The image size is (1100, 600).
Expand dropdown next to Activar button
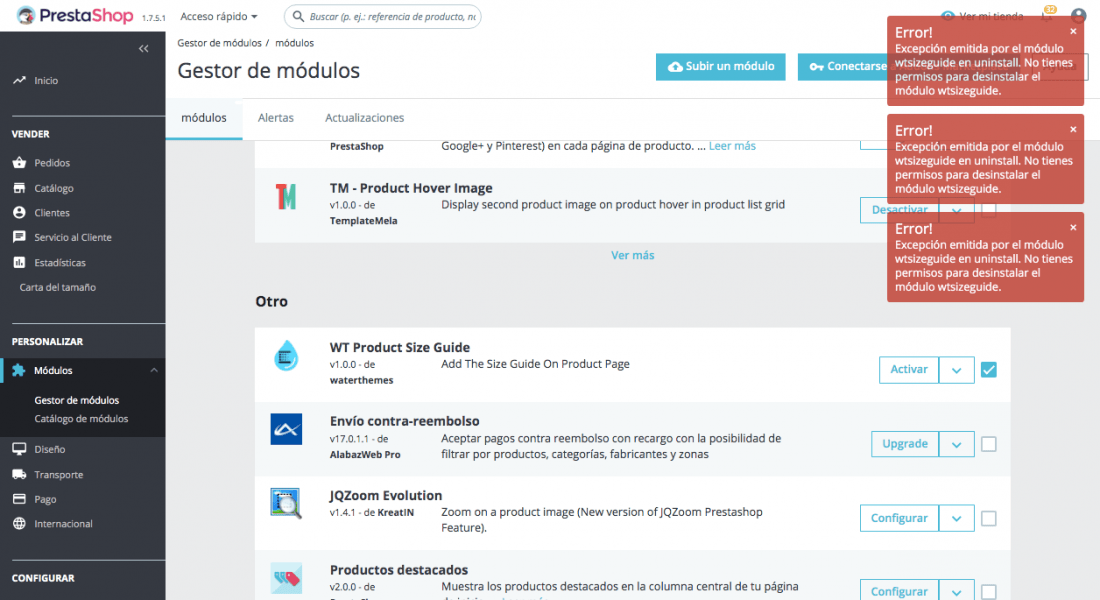[x=956, y=370]
